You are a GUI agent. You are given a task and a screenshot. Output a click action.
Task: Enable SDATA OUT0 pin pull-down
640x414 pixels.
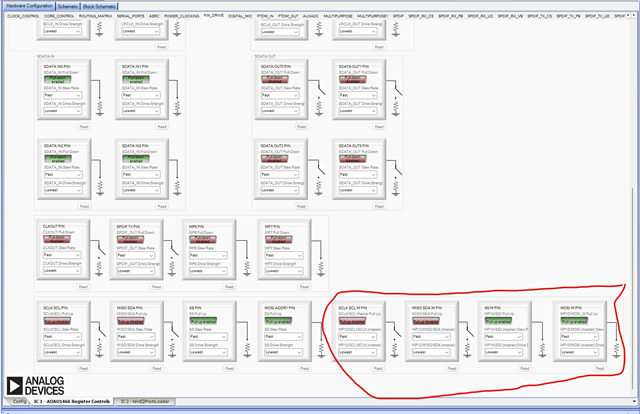pyautogui.click(x=275, y=80)
